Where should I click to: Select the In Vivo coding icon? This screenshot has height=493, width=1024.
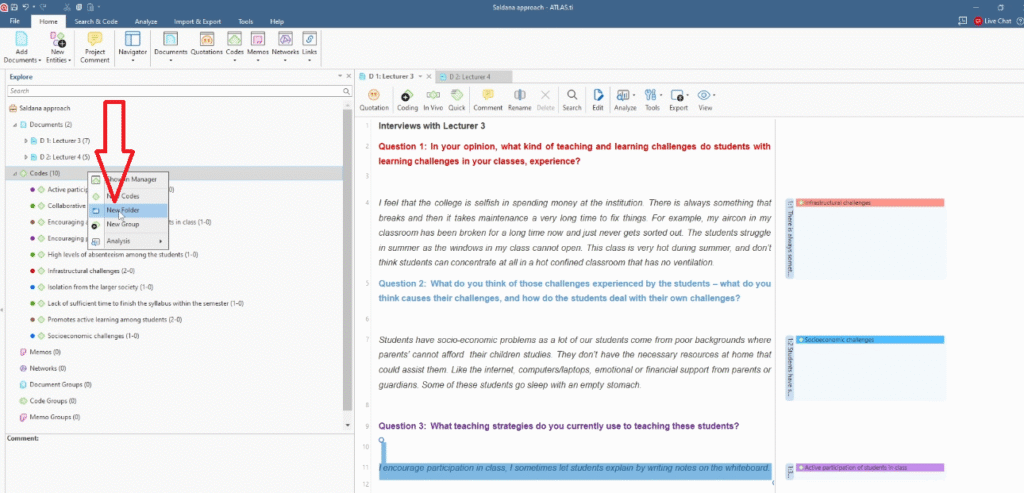pos(433,97)
